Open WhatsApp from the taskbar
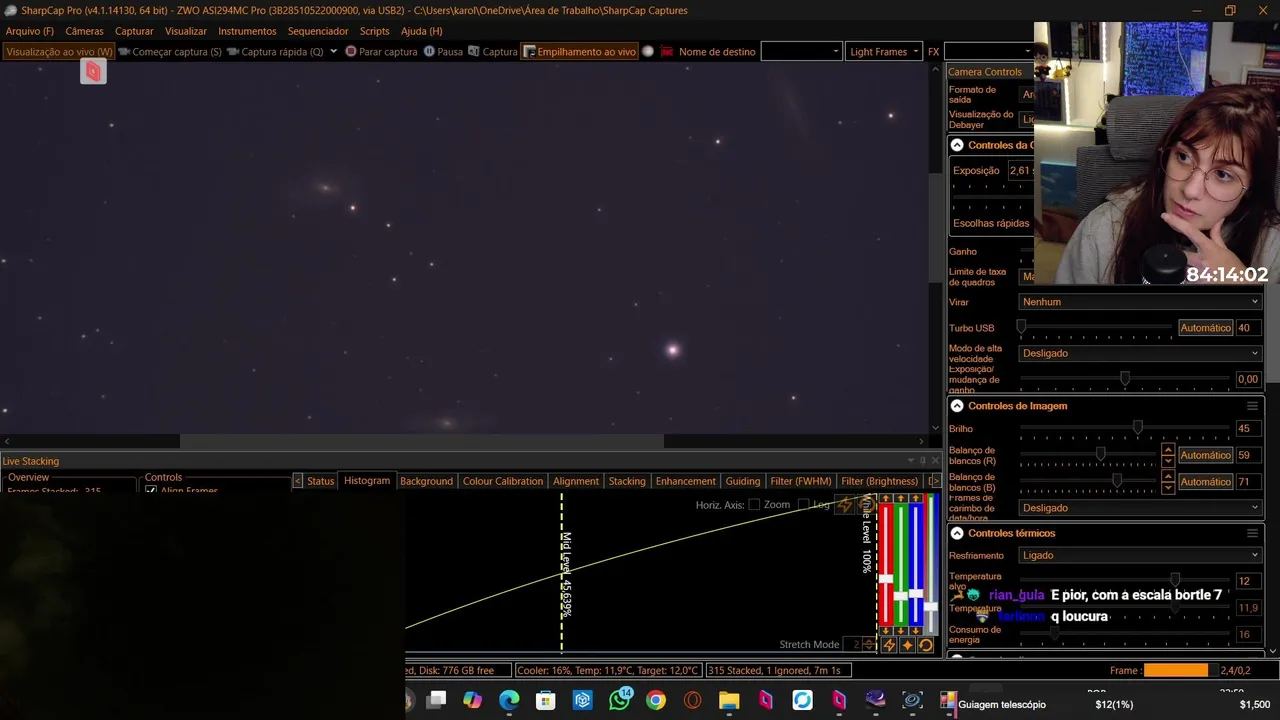Image resolution: width=1280 pixels, height=720 pixels. (620, 700)
